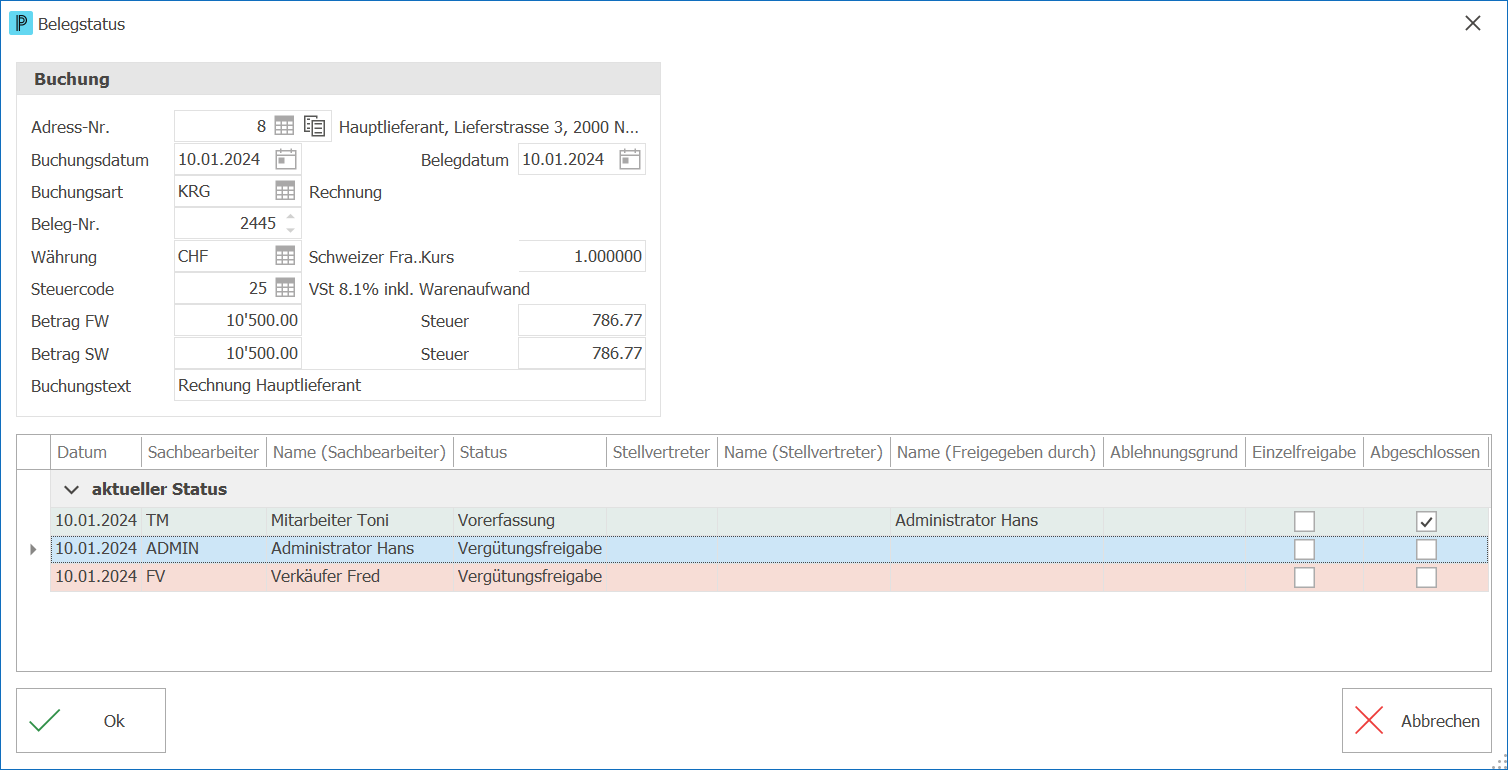1508x770 pixels.
Task: Toggle Einzelfreigabe checkbox for Administrator Hans row
Action: pyautogui.click(x=1304, y=549)
